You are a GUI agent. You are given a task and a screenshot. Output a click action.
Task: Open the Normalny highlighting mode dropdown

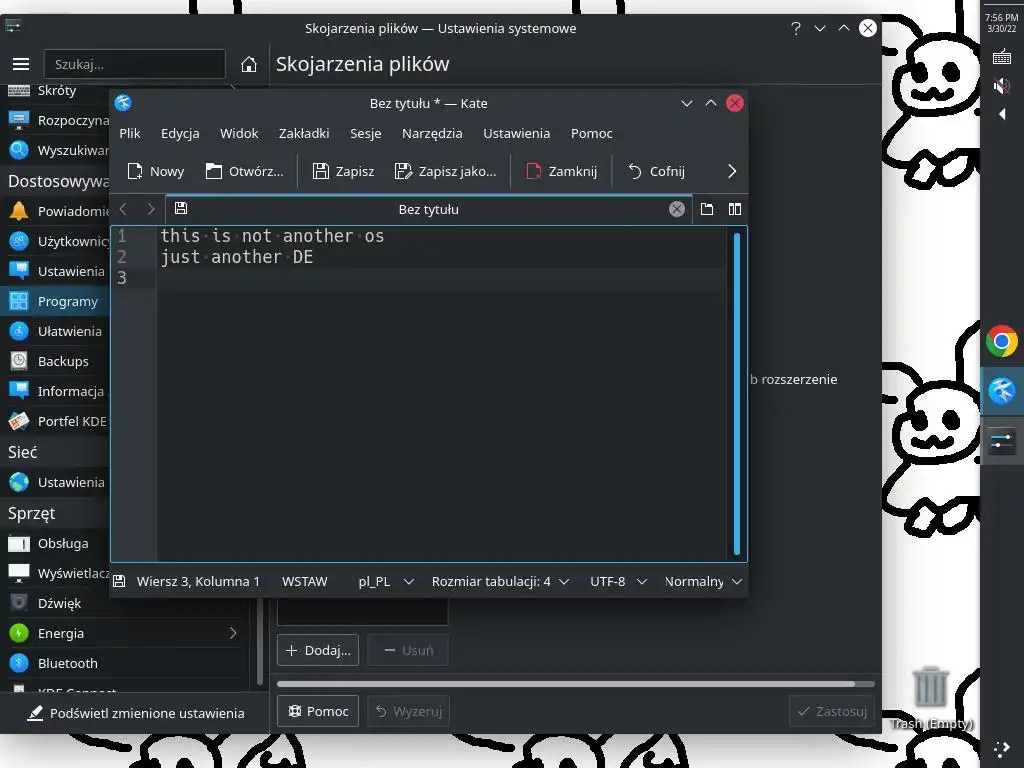(703, 581)
